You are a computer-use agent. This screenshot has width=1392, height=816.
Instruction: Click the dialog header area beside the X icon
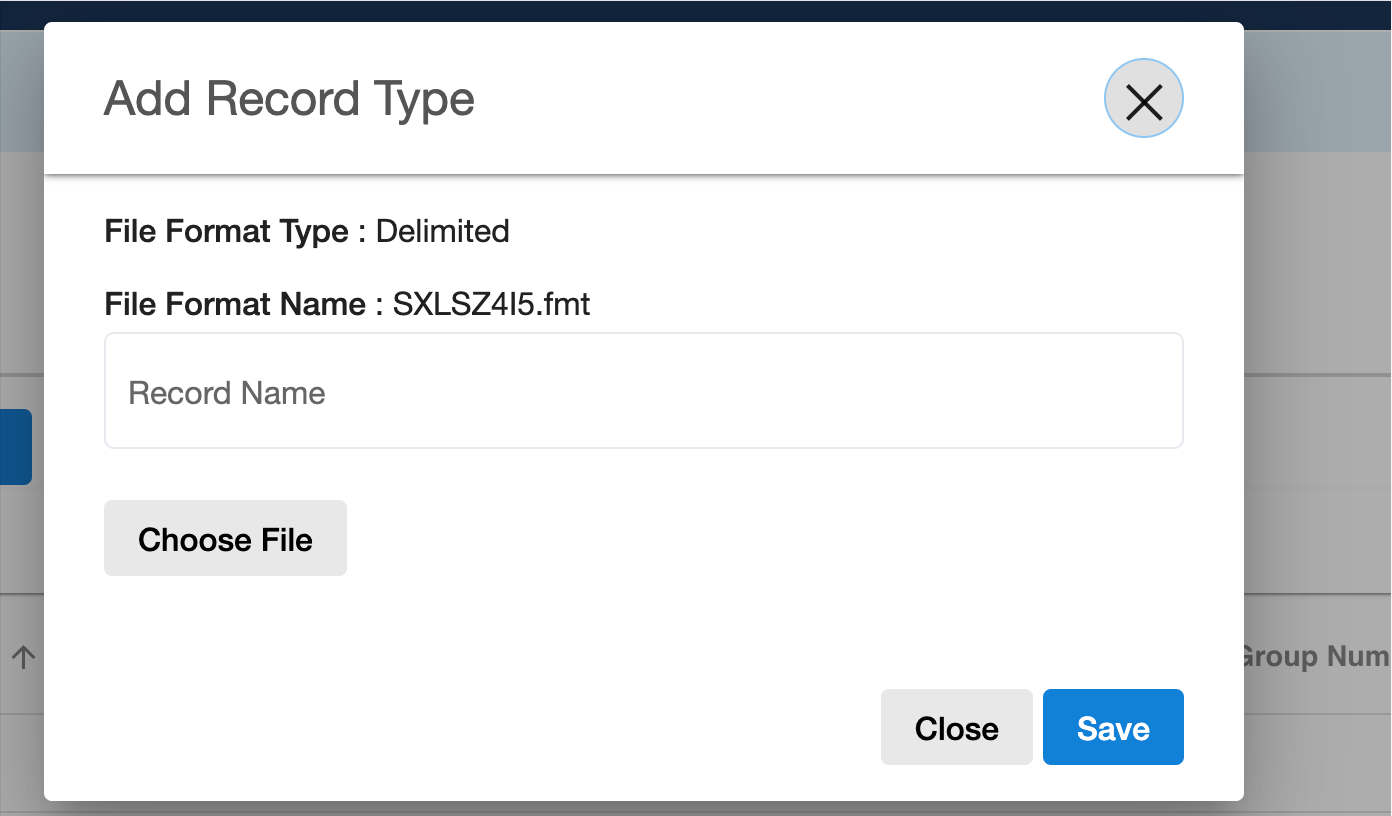pyautogui.click(x=800, y=99)
